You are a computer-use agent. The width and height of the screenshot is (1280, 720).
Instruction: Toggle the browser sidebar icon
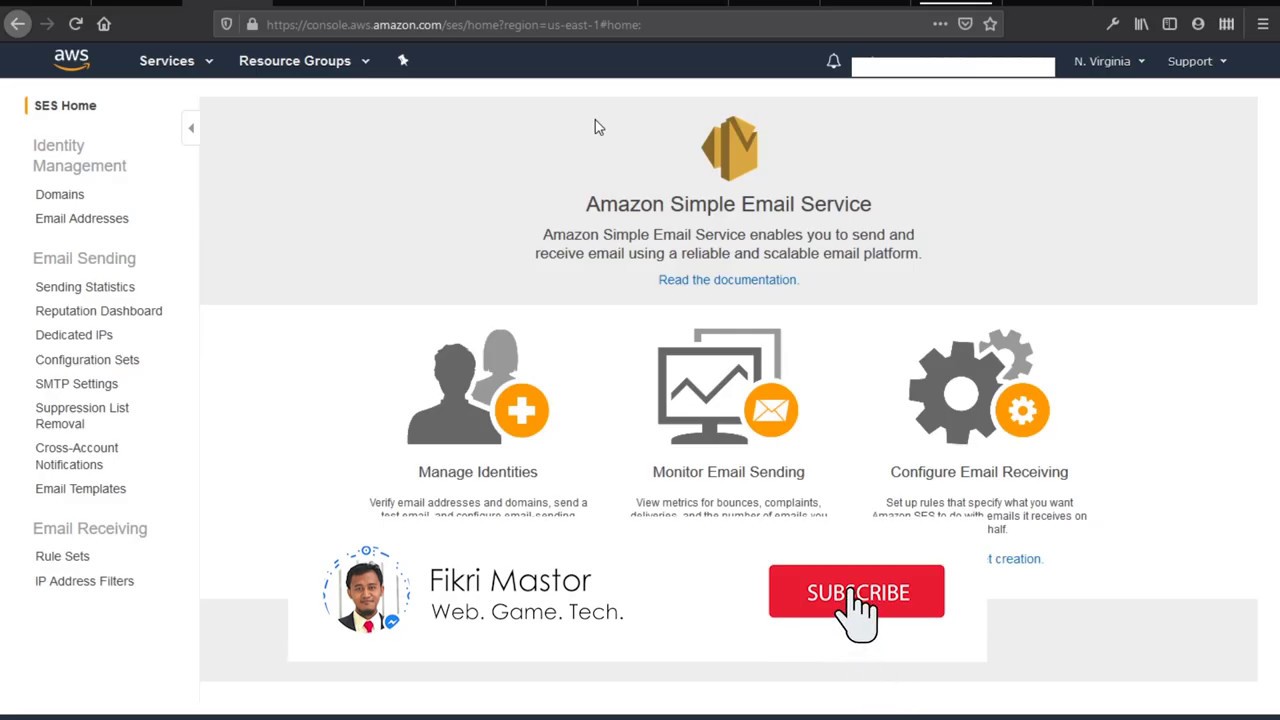coord(1169,24)
